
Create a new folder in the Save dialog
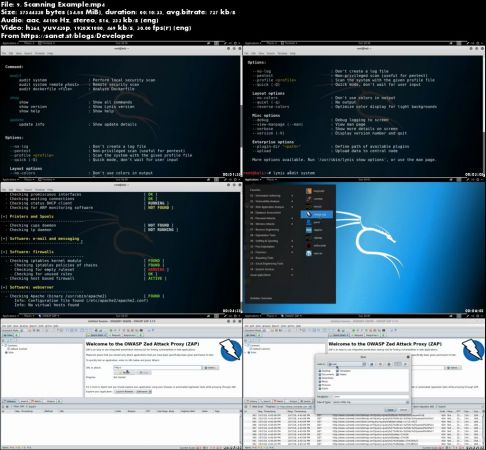[x=389, y=364]
